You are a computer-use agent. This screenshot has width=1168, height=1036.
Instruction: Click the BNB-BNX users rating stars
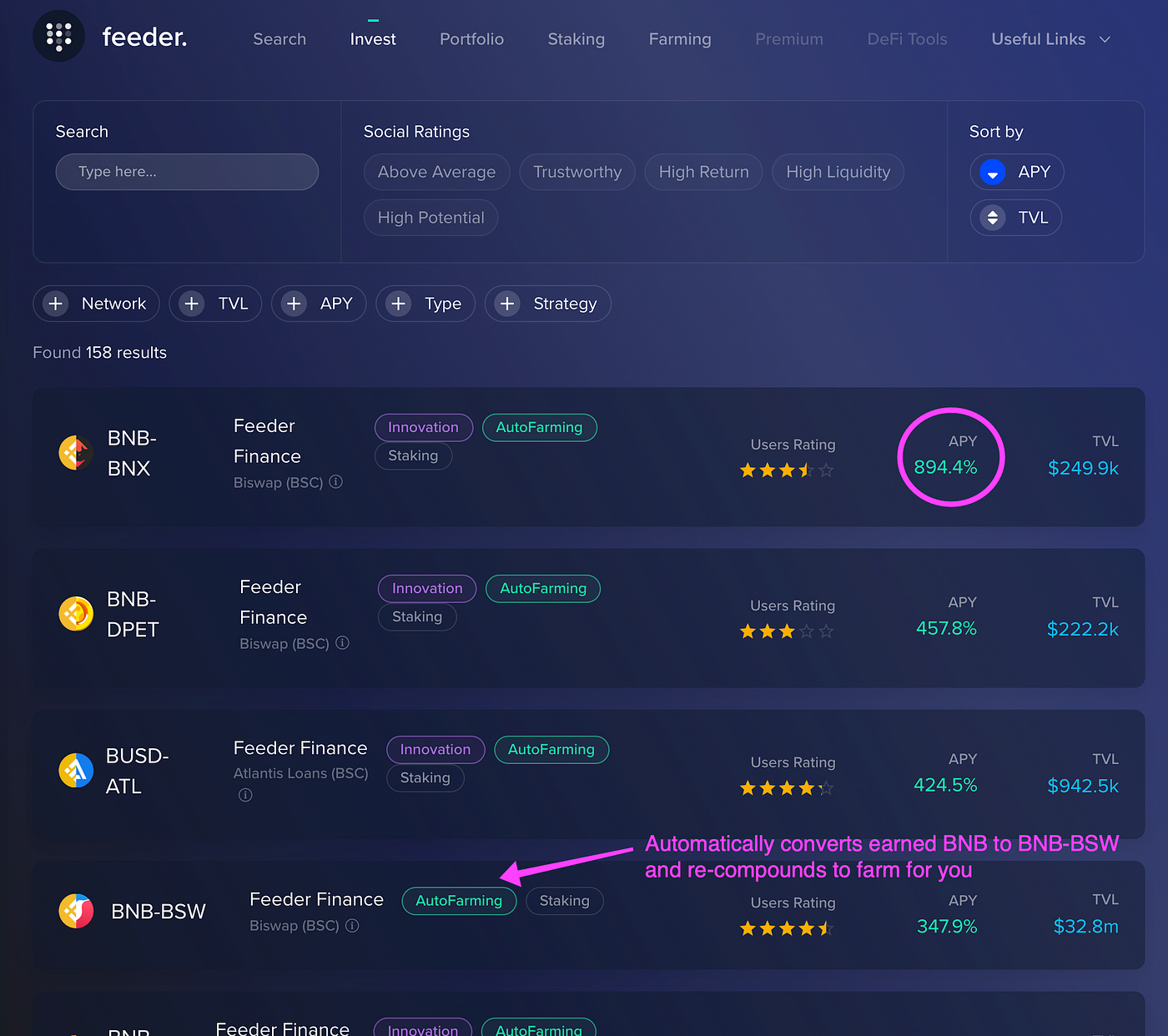[787, 470]
